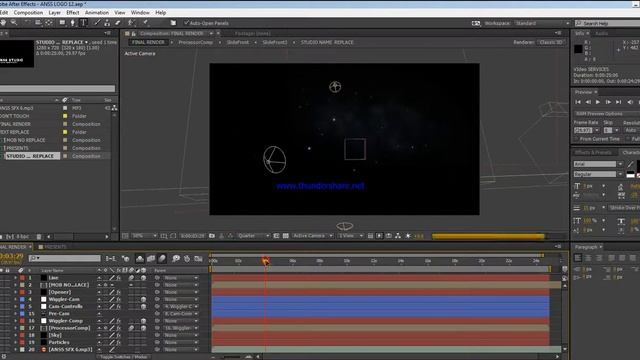
Task: Open the Active Camera view dropdown
Action: tap(312, 236)
